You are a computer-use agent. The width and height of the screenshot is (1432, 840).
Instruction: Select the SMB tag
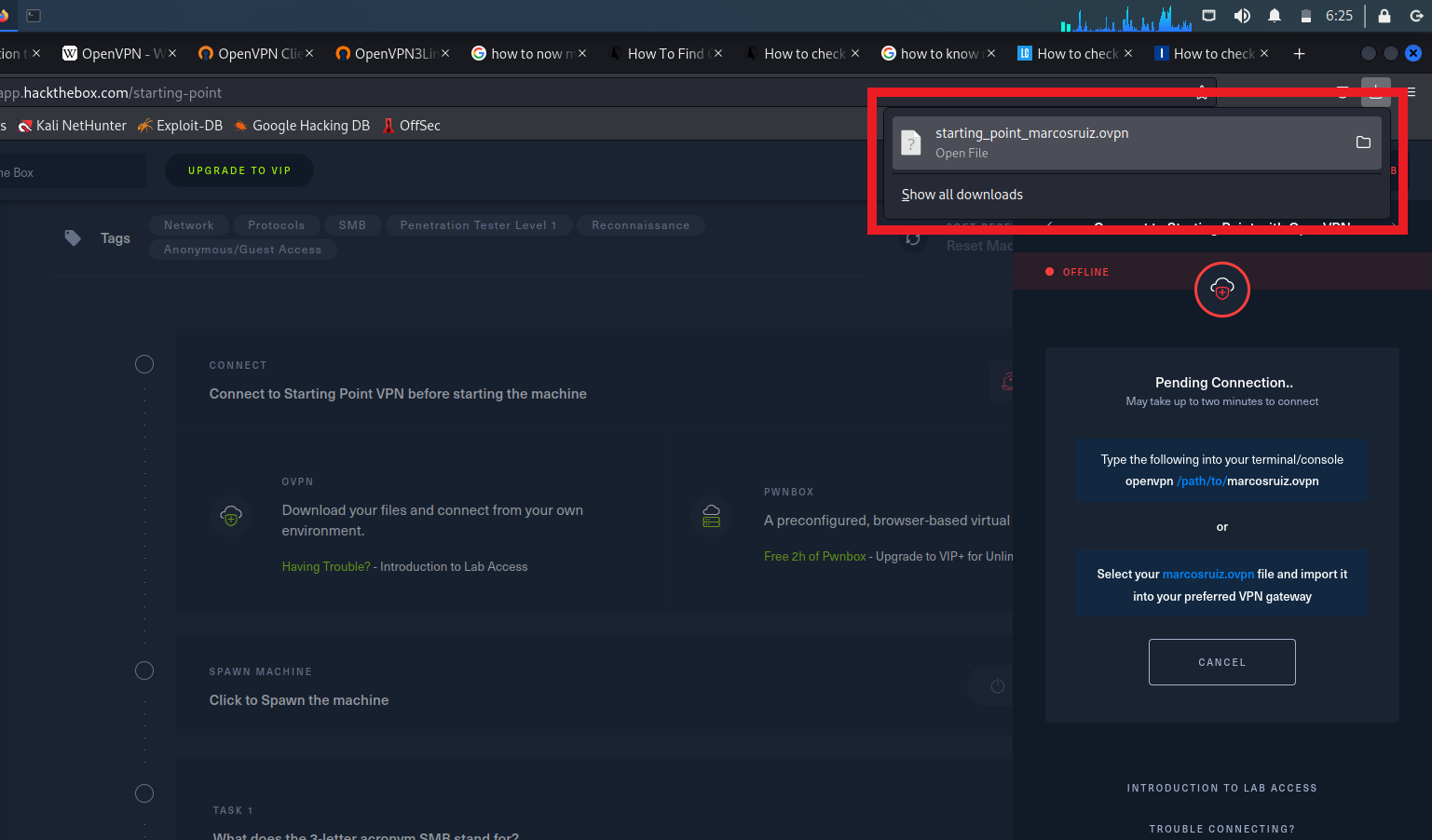(x=352, y=224)
